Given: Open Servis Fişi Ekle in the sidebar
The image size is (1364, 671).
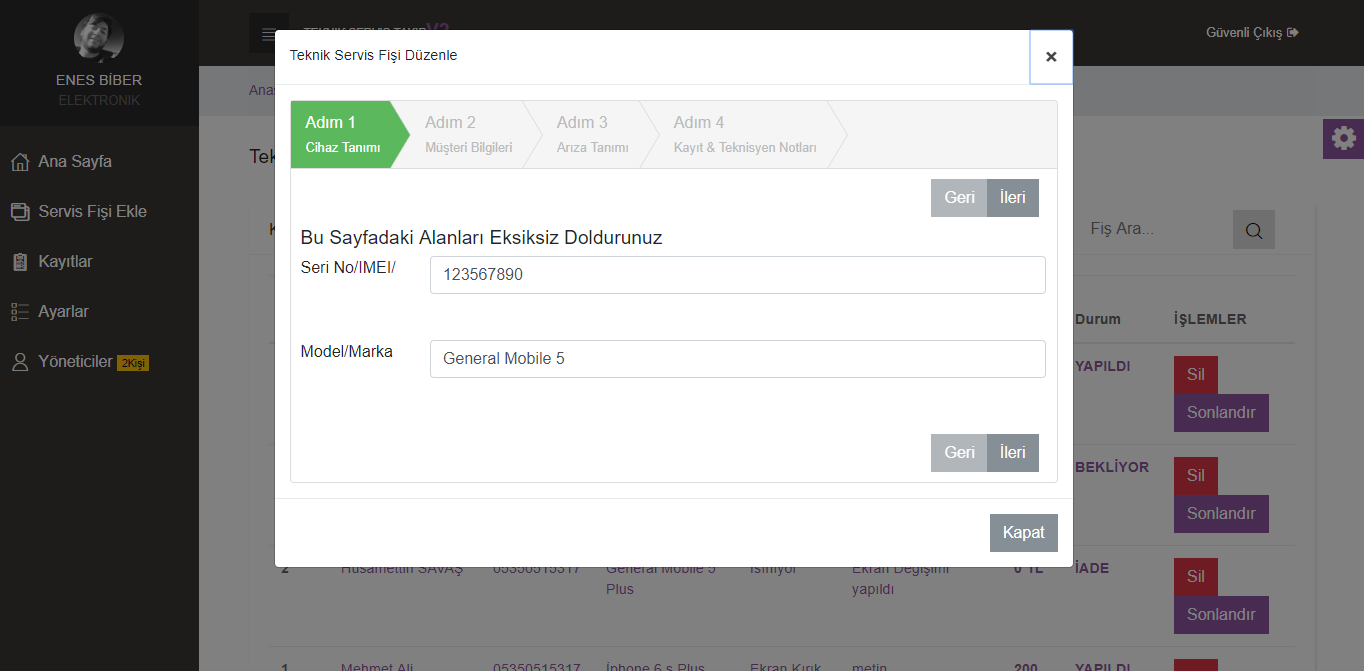Looking at the screenshot, I should click(x=92, y=212).
